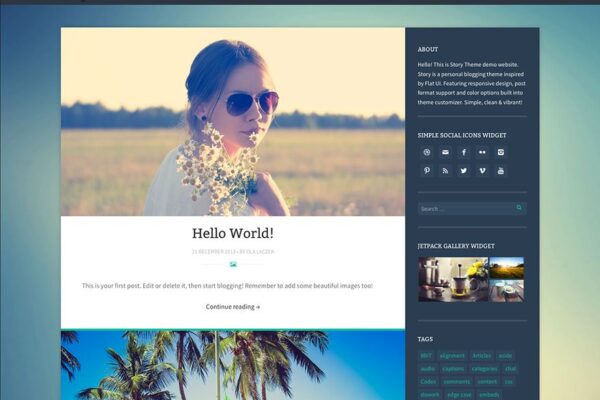Select the 'captions' tag
Viewport: 600px width, 400px height.
(x=453, y=369)
